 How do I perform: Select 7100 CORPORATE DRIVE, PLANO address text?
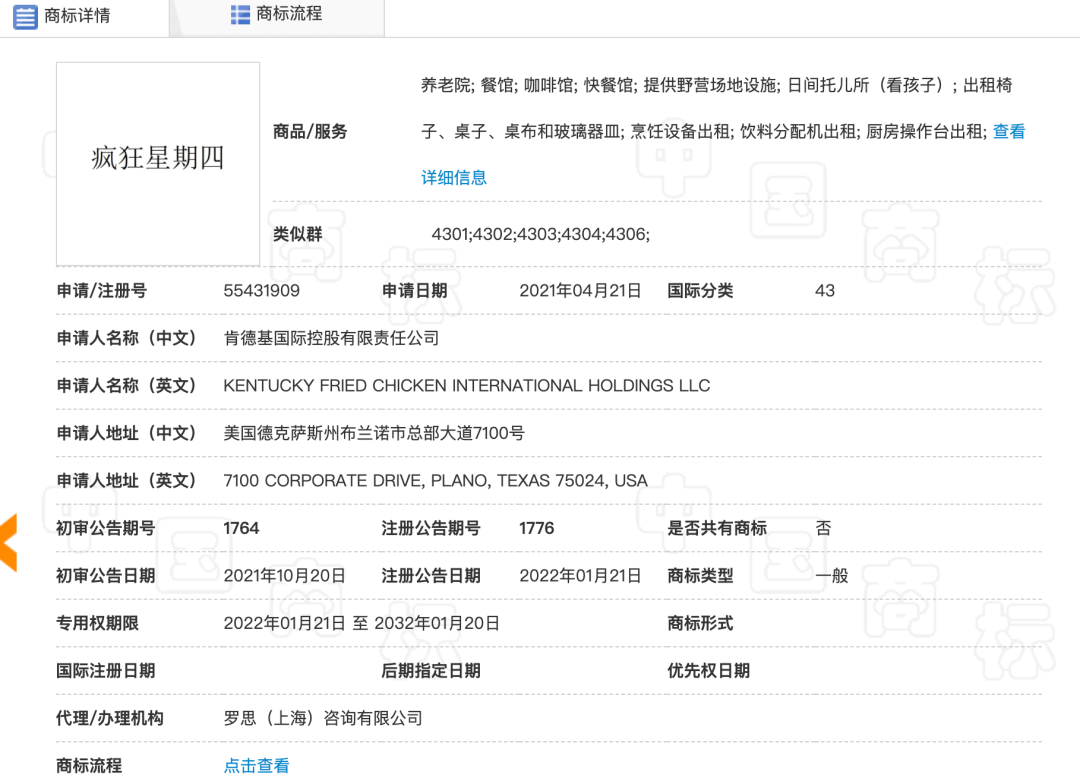[435, 481]
